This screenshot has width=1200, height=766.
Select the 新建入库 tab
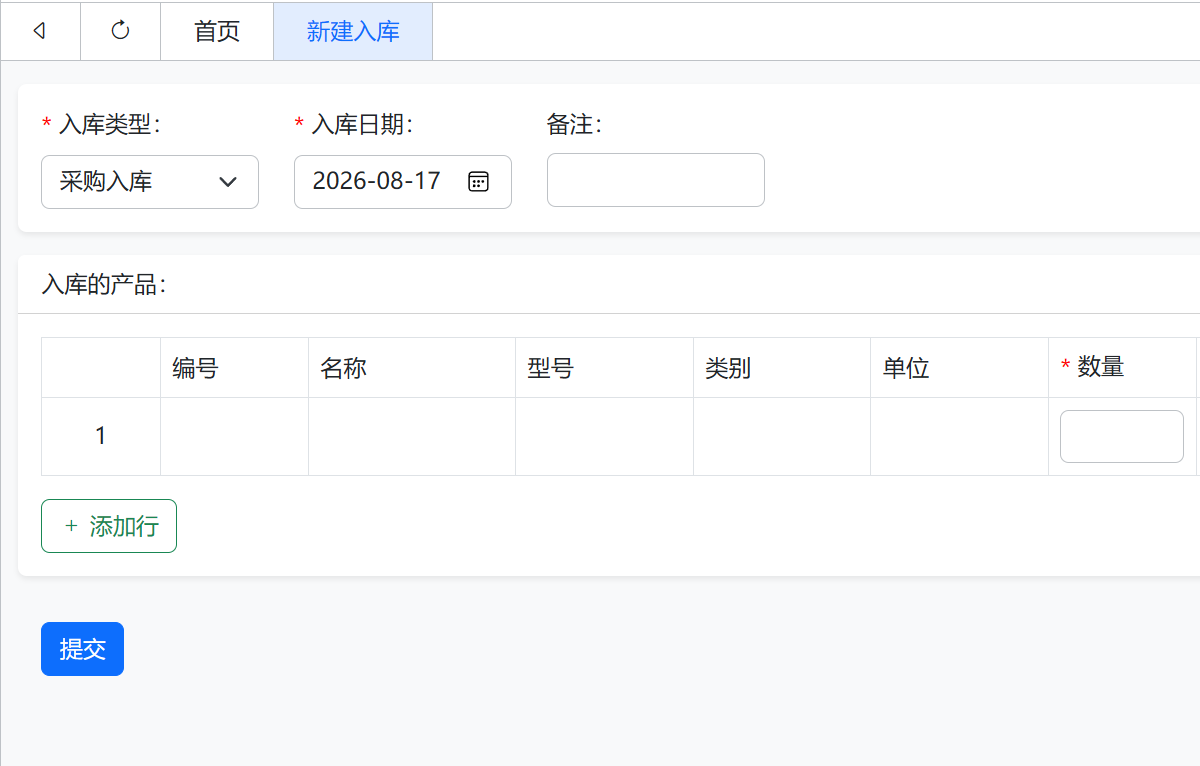[353, 31]
